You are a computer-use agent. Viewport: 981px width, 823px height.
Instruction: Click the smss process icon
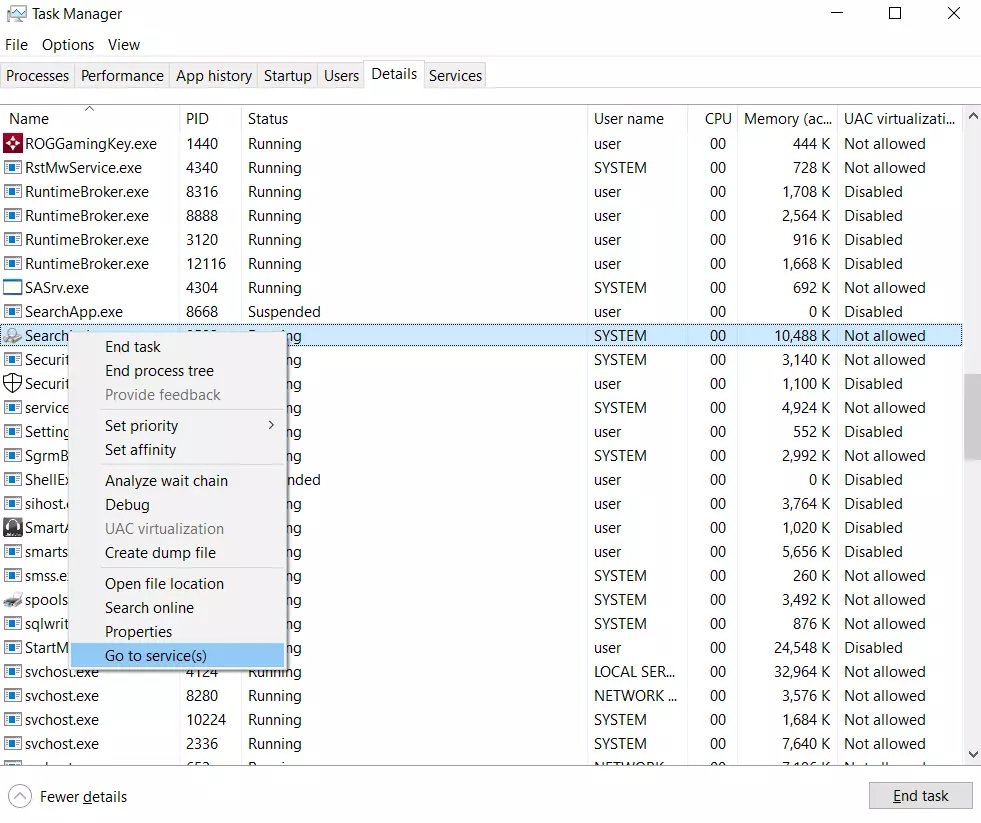13,576
